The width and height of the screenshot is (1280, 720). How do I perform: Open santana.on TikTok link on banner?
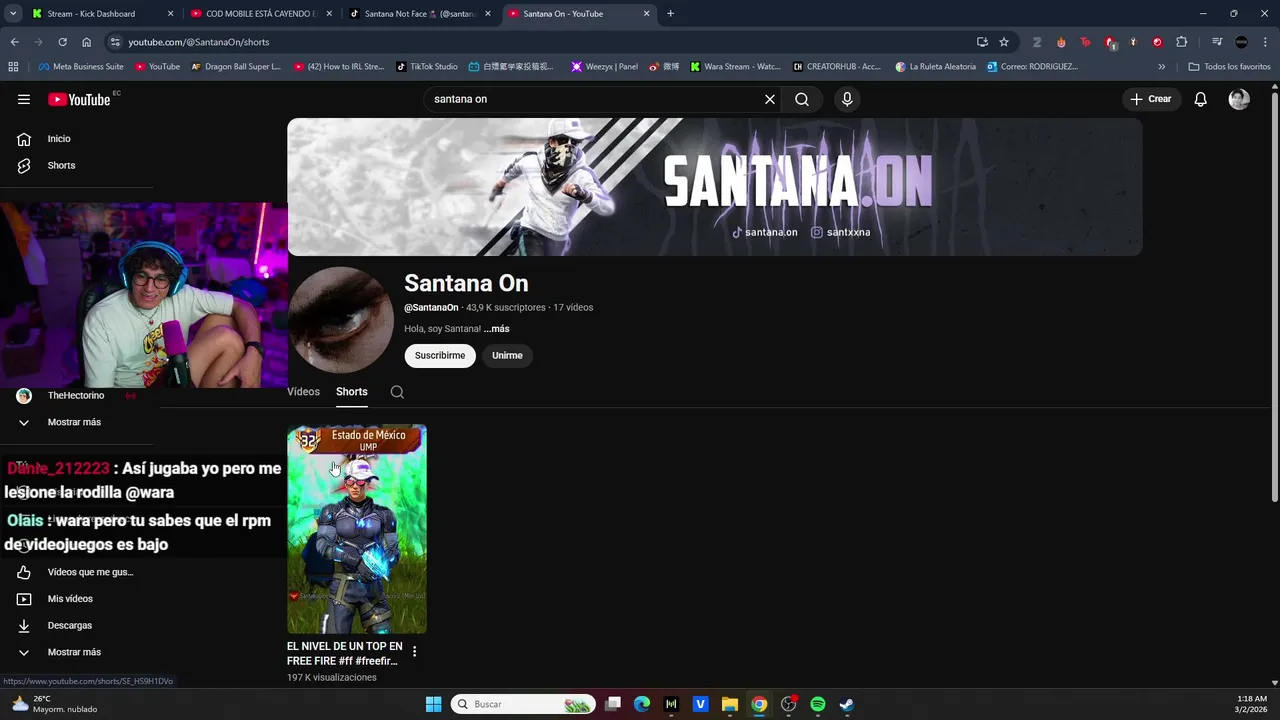tap(765, 232)
